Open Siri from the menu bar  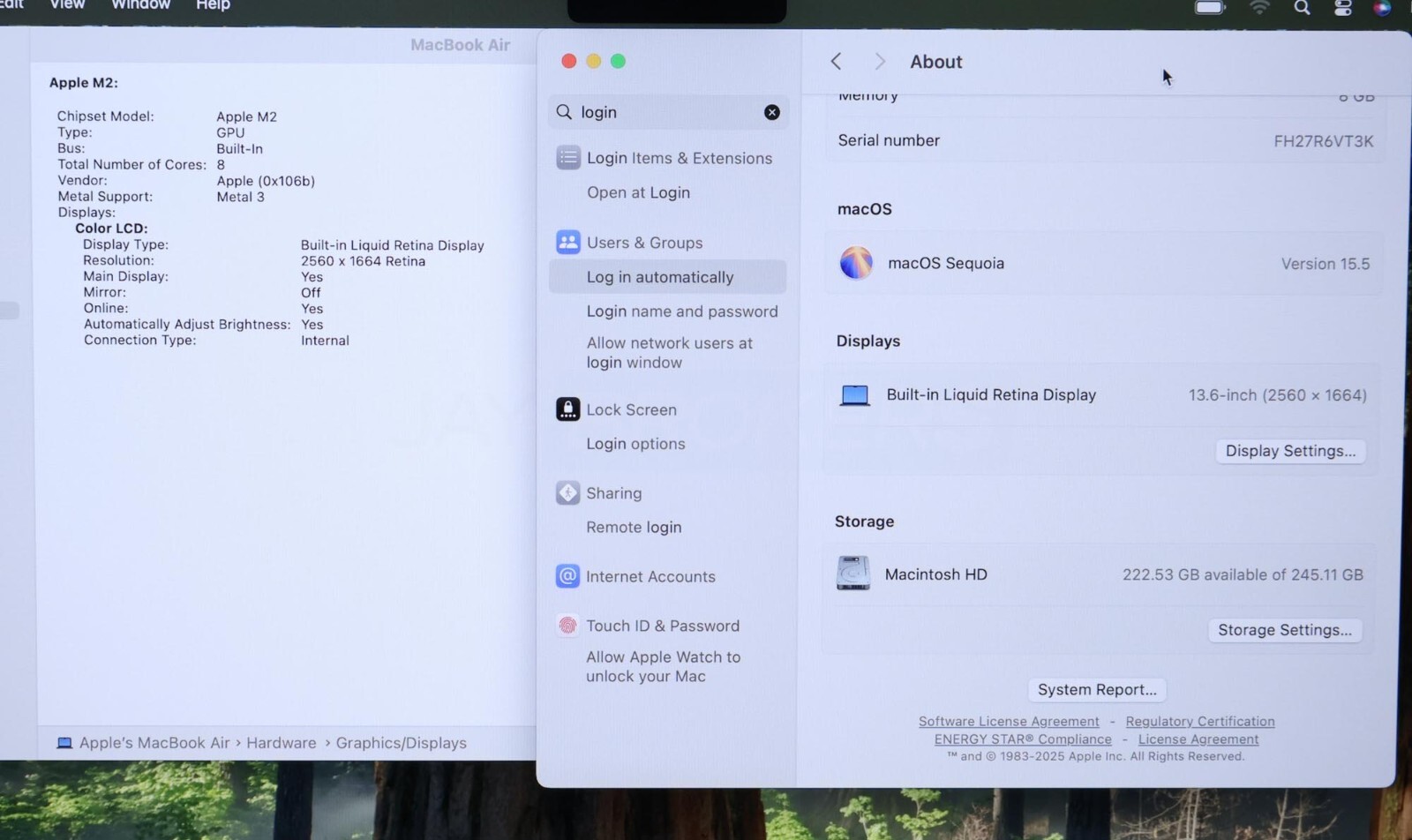tap(1382, 8)
